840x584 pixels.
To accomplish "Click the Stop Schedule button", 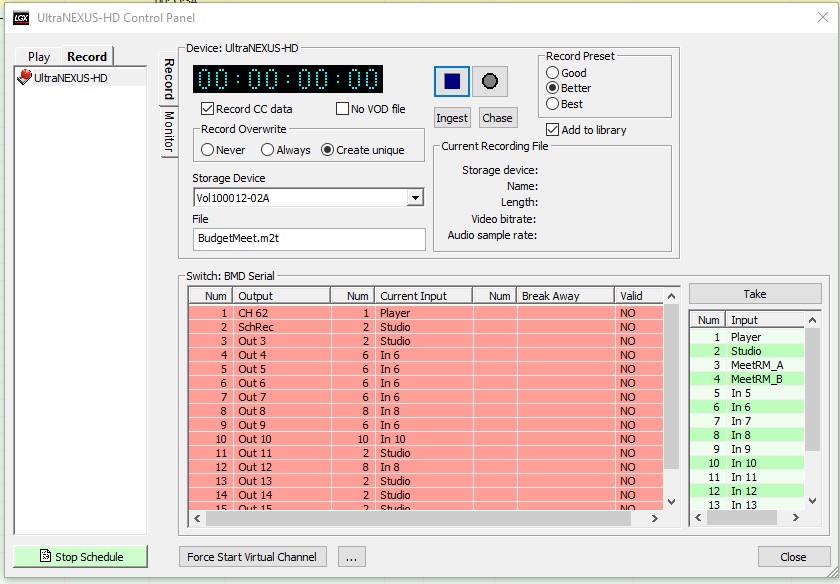I will tap(81, 557).
